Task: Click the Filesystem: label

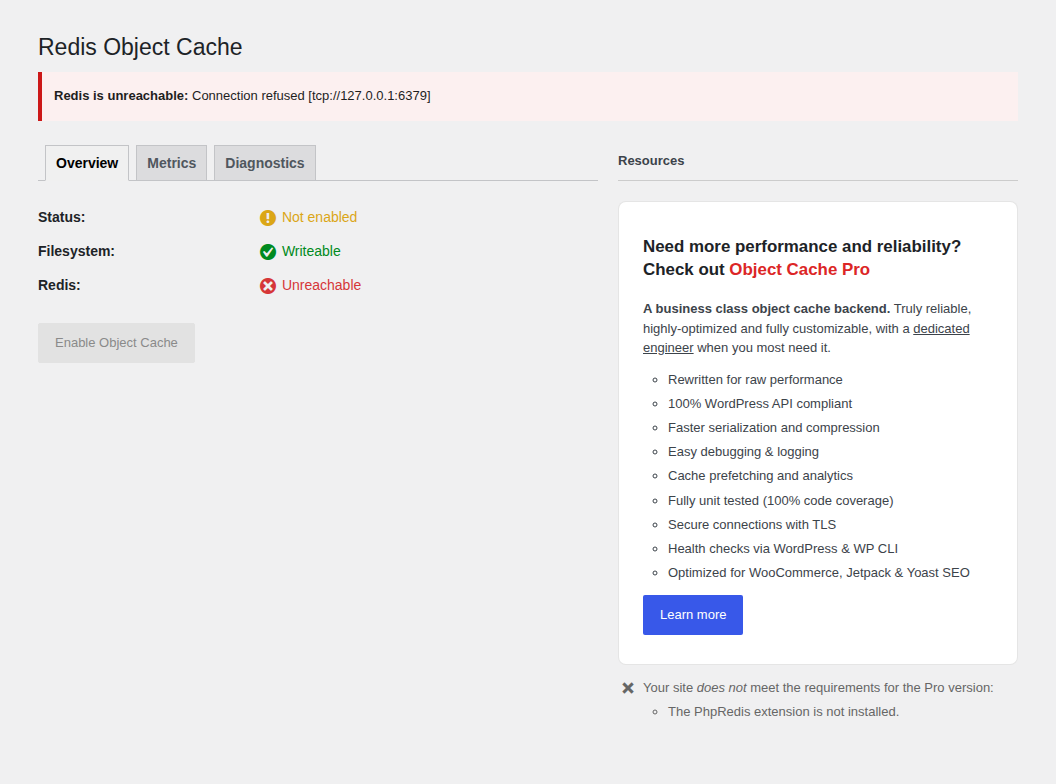Action: tap(76, 251)
